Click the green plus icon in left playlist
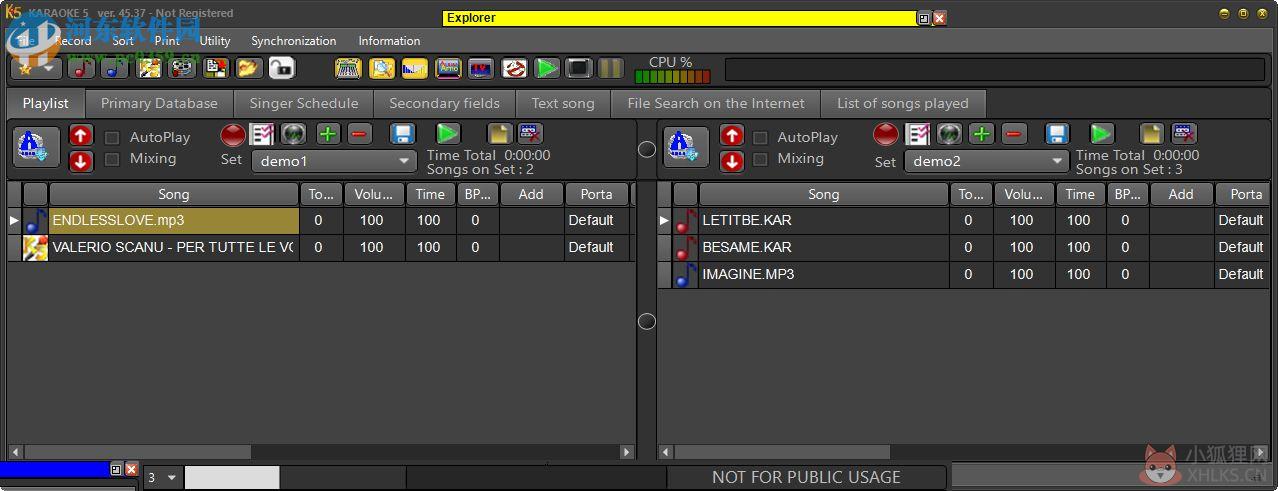Image resolution: width=1278 pixels, height=491 pixels. click(328, 134)
